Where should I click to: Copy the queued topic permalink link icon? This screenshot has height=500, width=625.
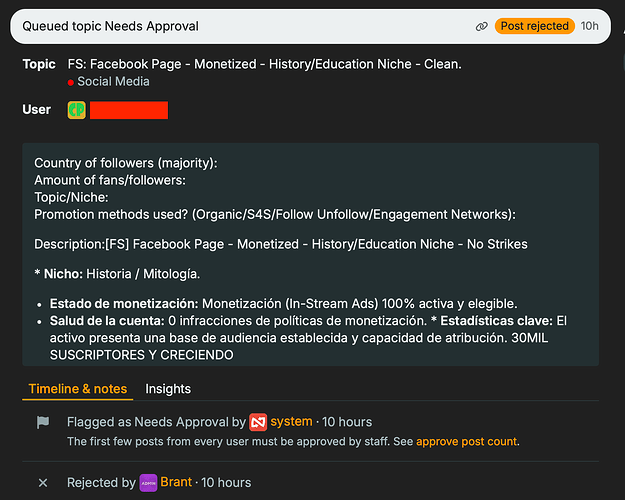(482, 27)
